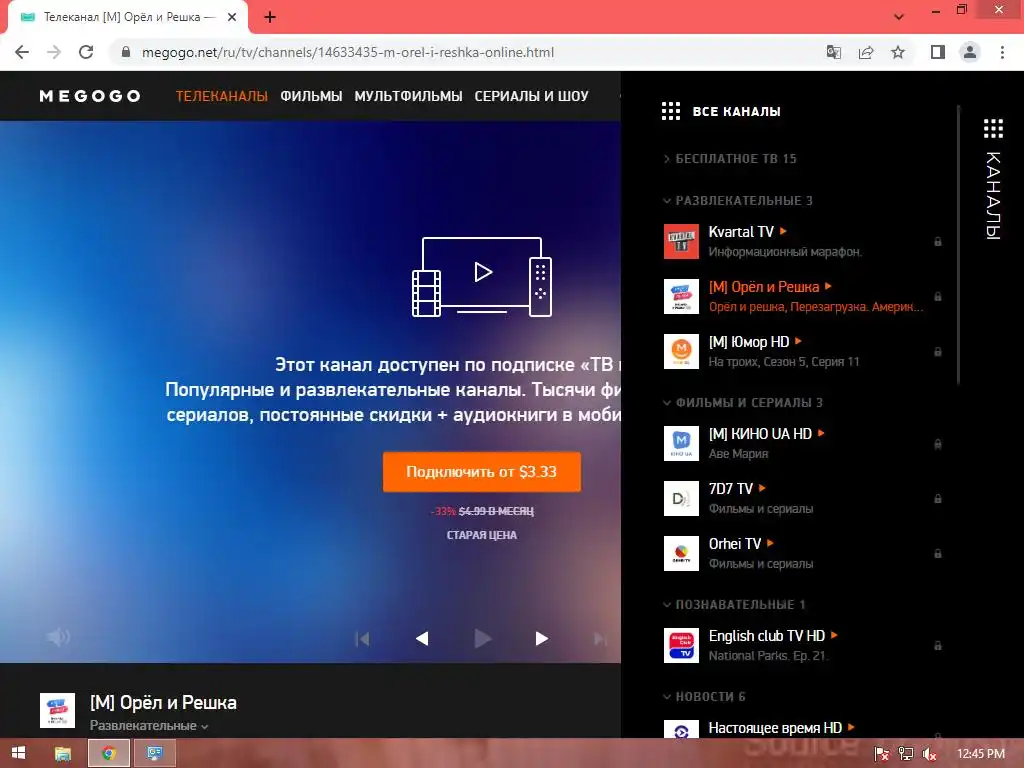Toggle the player volume speaker icon

[x=58, y=637]
